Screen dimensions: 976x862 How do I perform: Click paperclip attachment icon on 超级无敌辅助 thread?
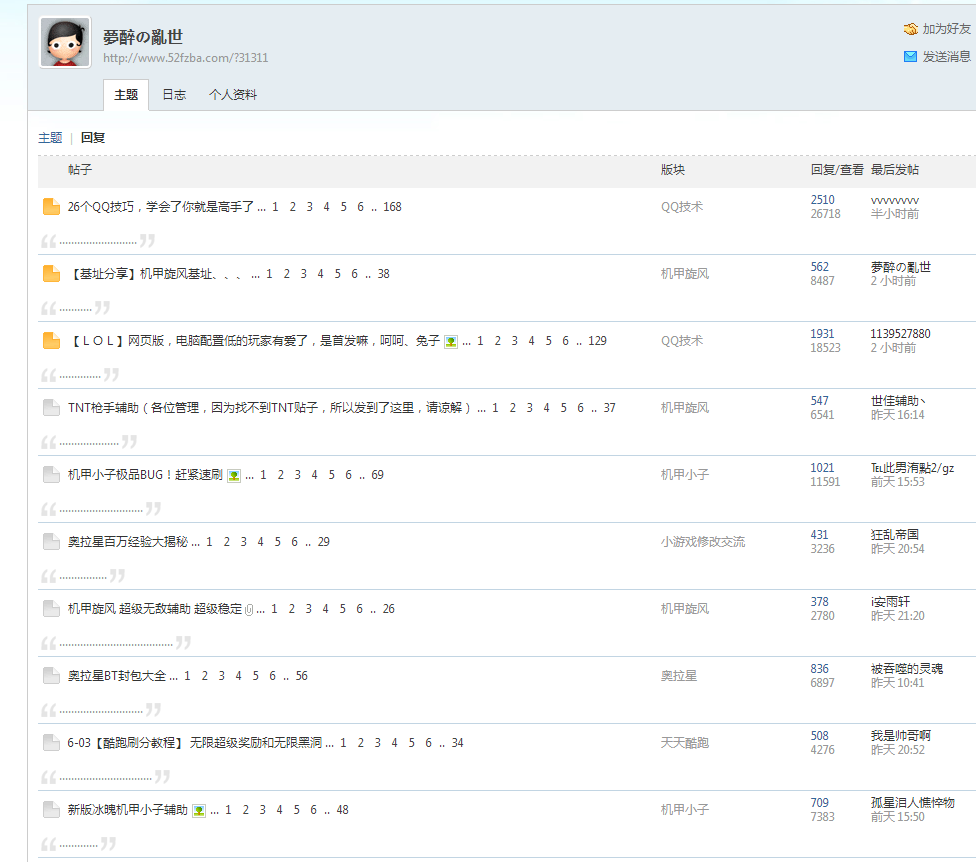click(249, 610)
